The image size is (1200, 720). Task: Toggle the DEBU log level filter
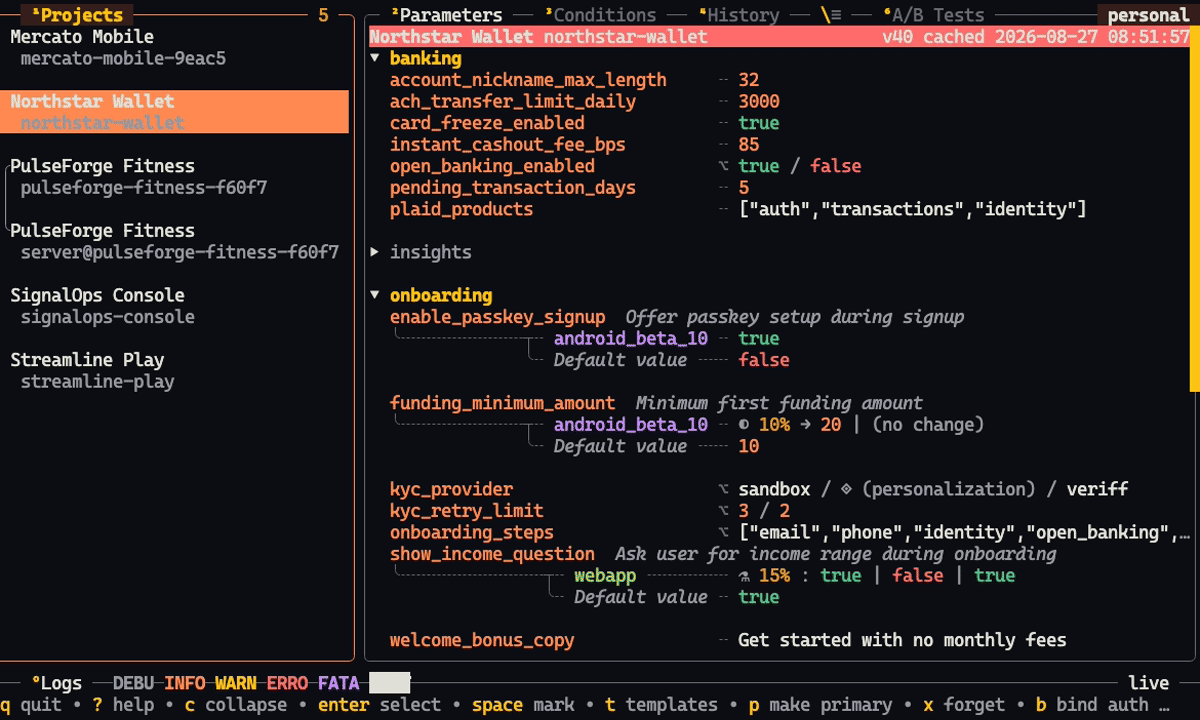[133, 683]
